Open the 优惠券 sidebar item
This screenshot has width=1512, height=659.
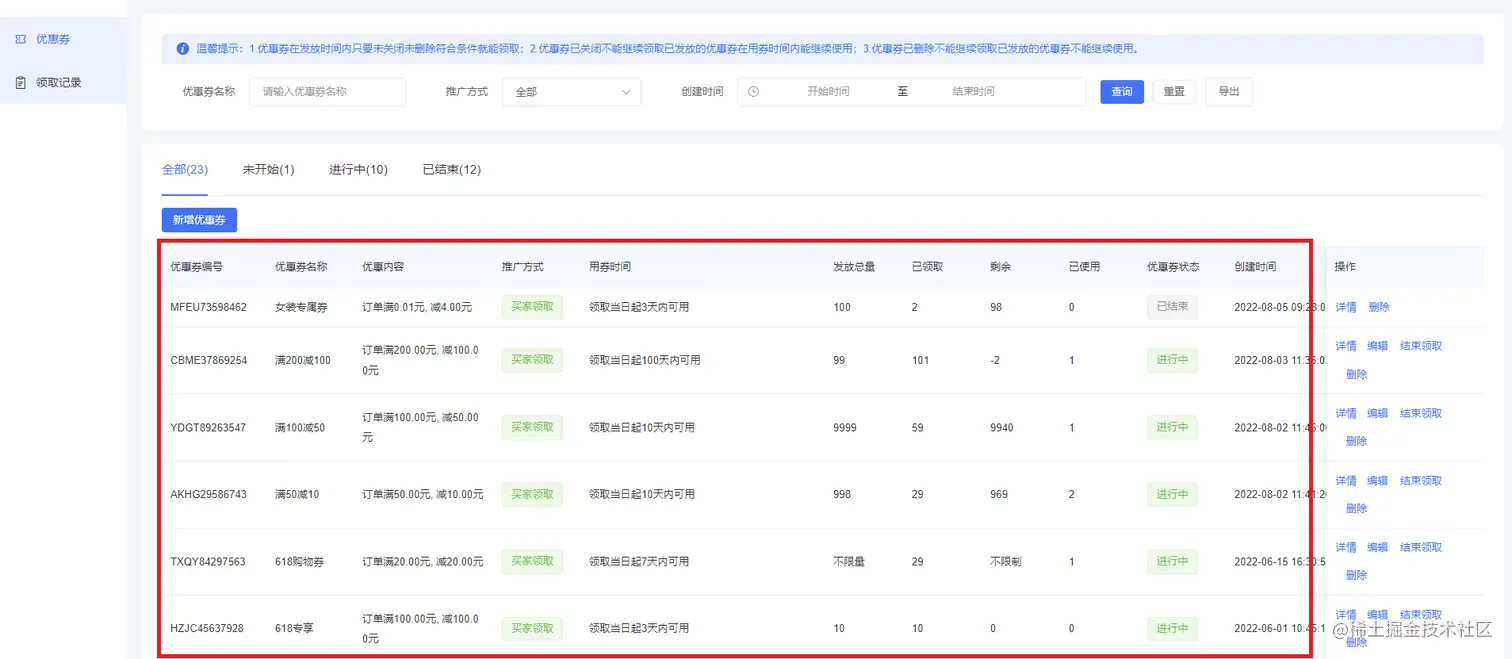pos(63,39)
